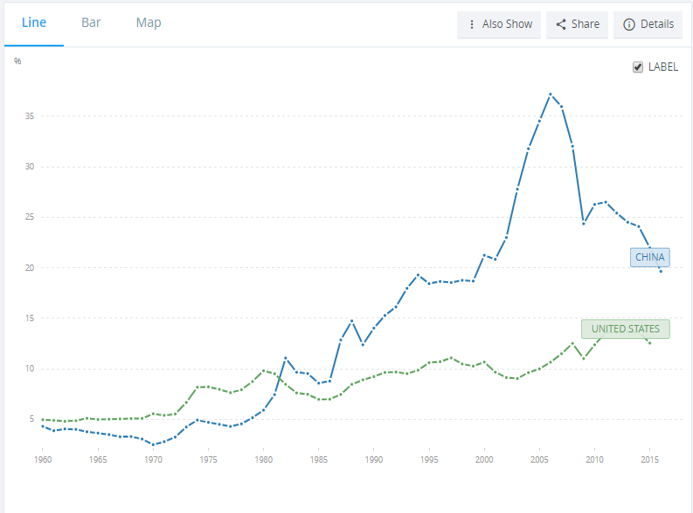Click the last point of China's line
693x513 pixels.
[x=660, y=271]
